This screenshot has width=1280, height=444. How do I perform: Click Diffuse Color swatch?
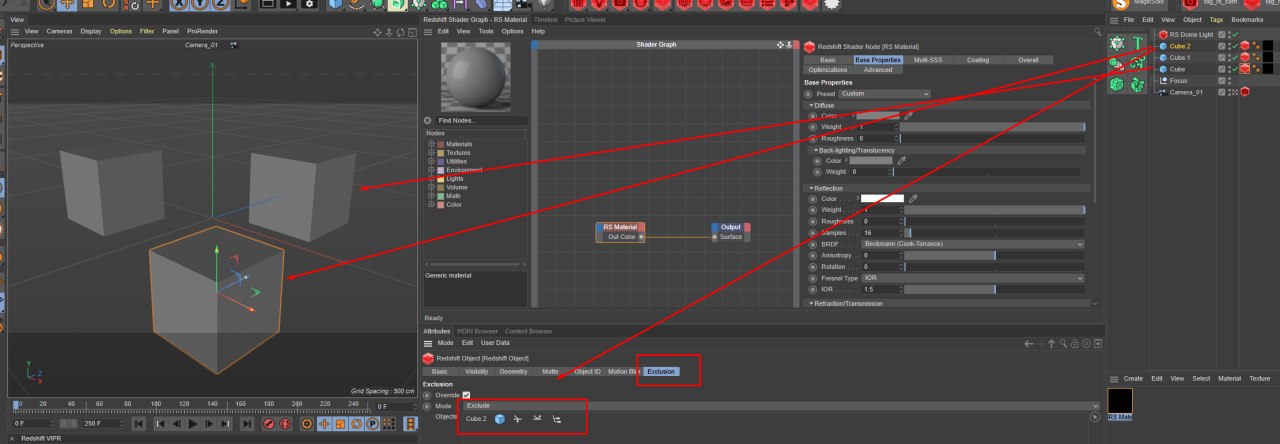pyautogui.click(x=878, y=116)
